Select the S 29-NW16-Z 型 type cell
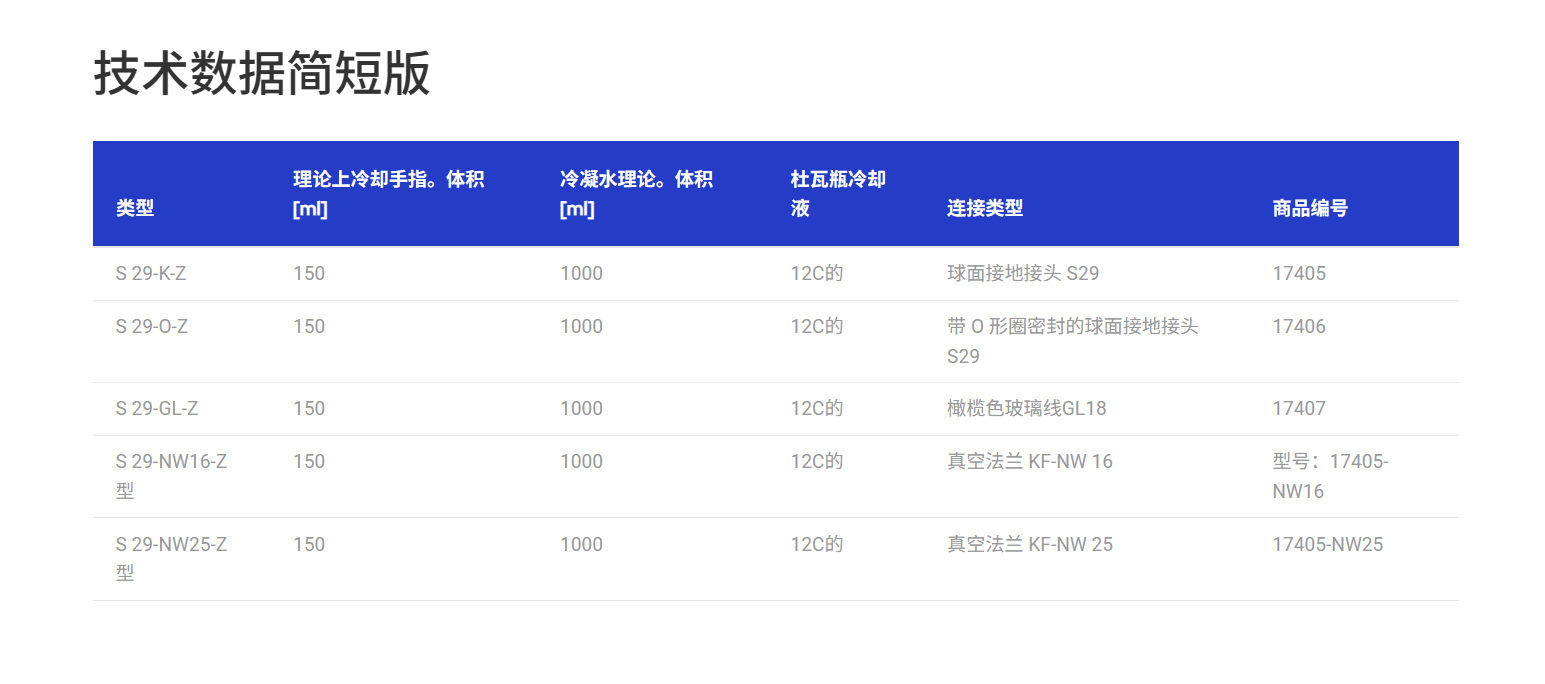The width and height of the screenshot is (1545, 684). coord(172,476)
